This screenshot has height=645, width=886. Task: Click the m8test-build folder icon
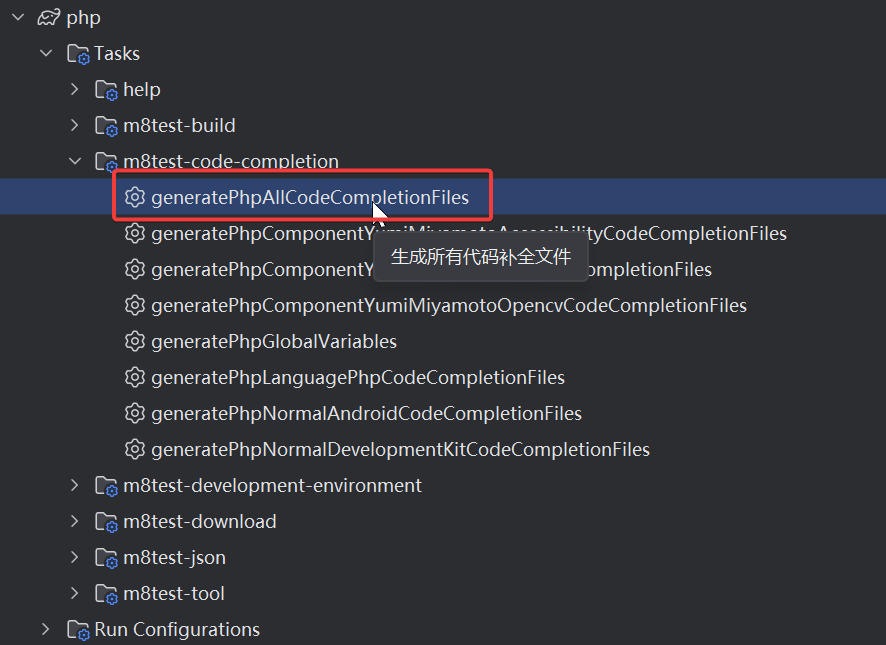pos(106,126)
